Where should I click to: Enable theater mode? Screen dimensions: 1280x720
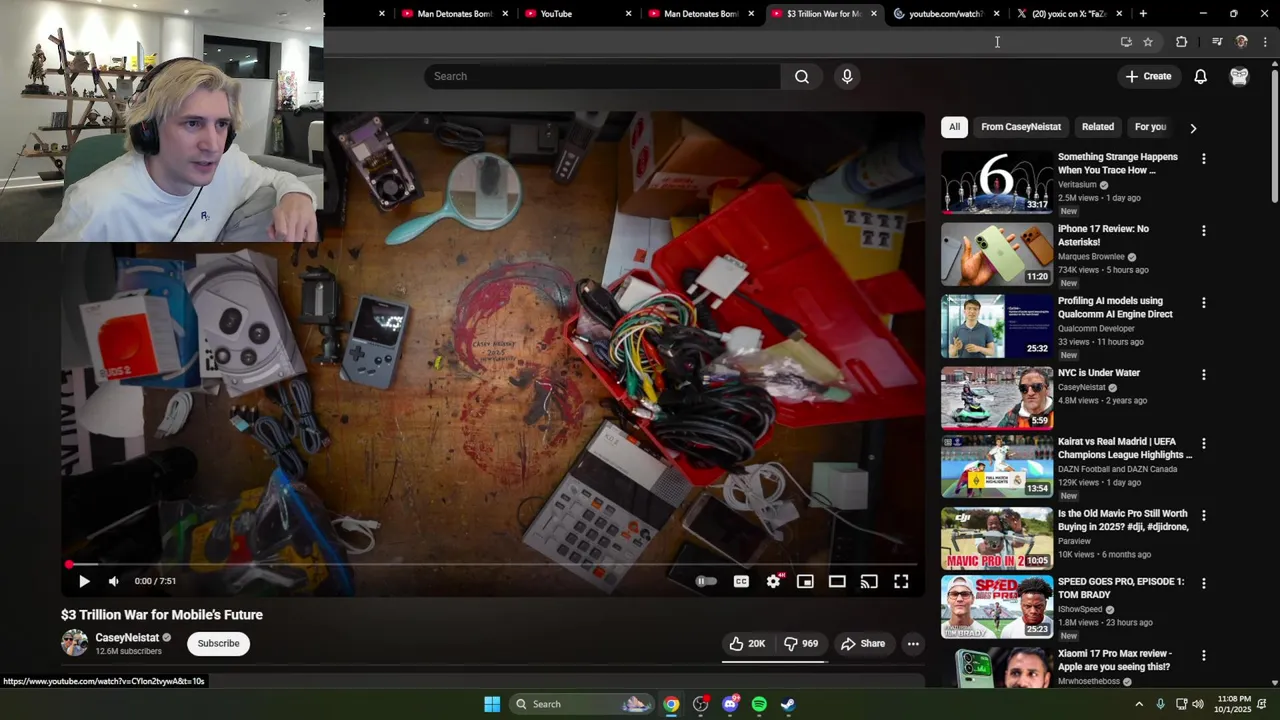pos(837,581)
